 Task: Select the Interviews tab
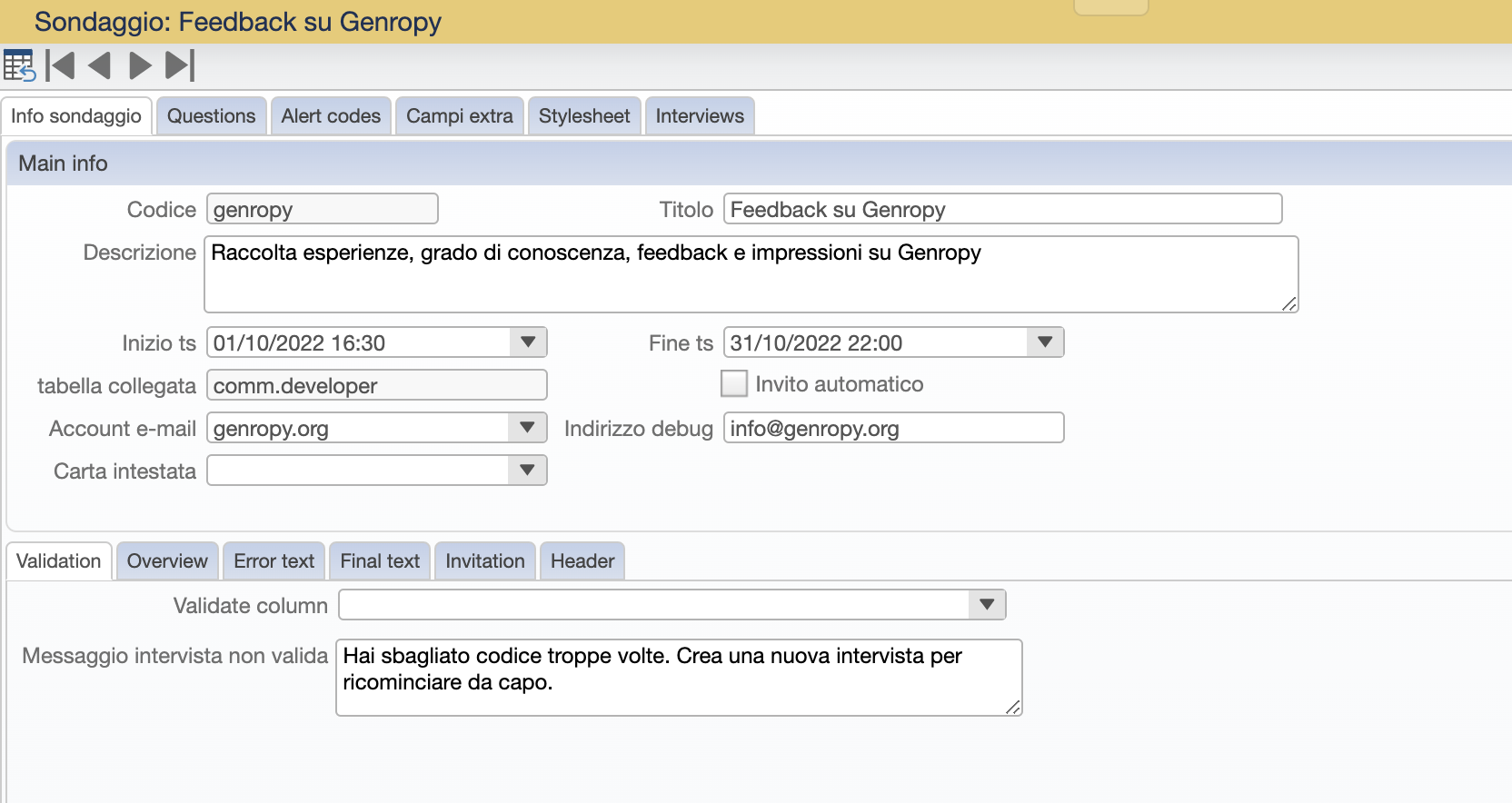click(699, 116)
